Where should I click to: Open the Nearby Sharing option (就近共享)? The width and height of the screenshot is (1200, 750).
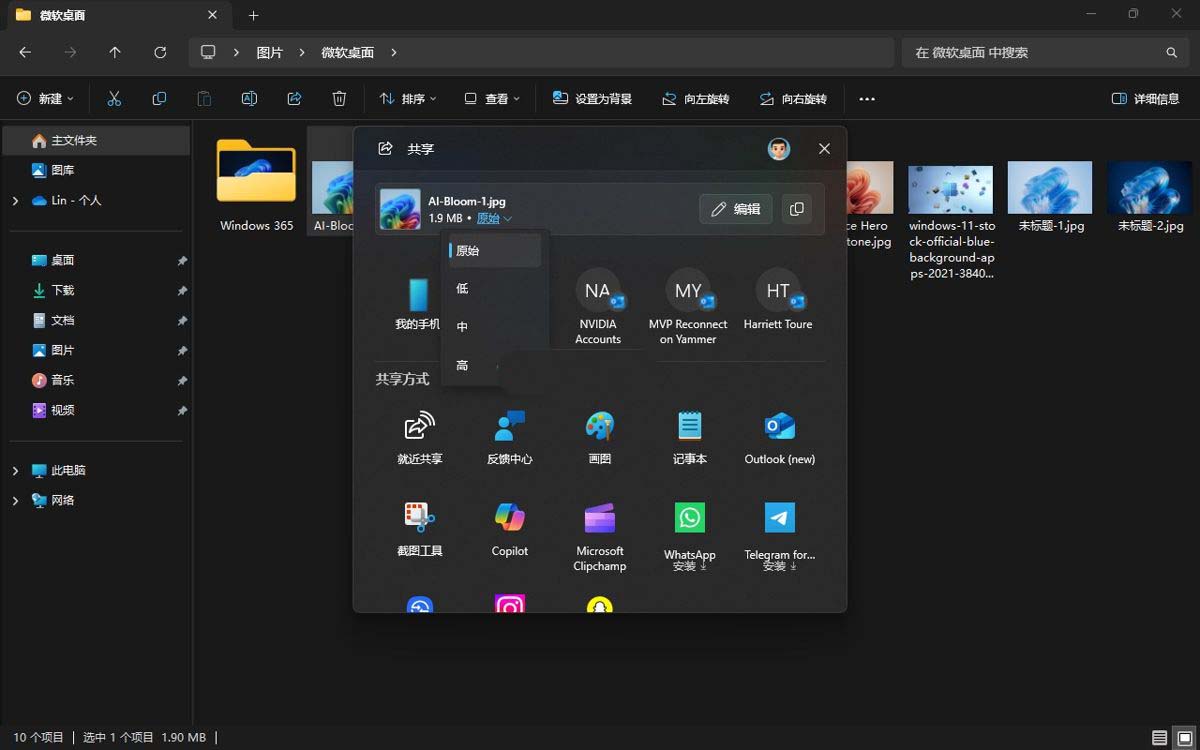coord(420,438)
